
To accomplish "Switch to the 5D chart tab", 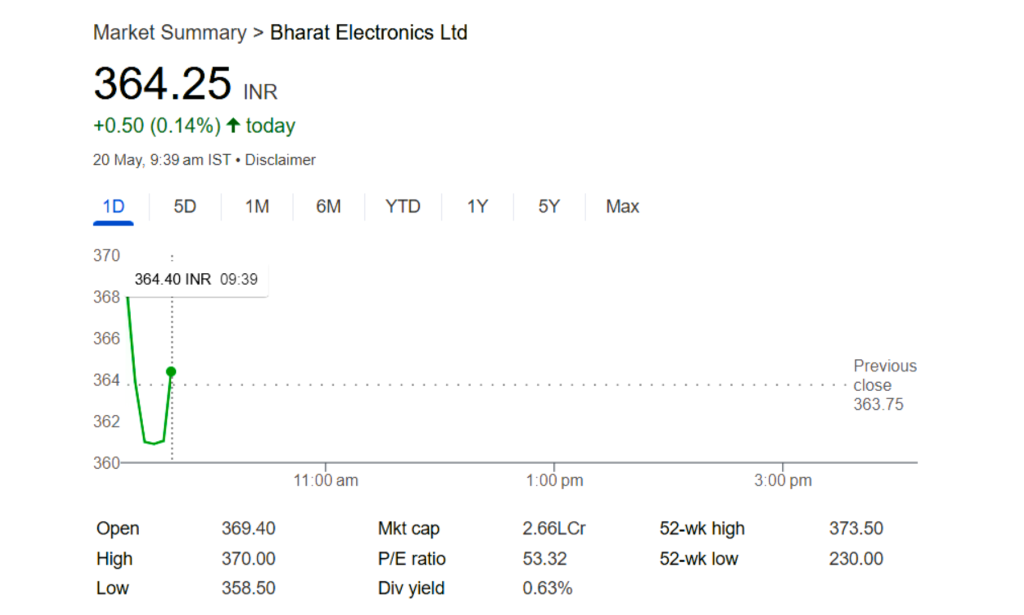I will [x=185, y=207].
